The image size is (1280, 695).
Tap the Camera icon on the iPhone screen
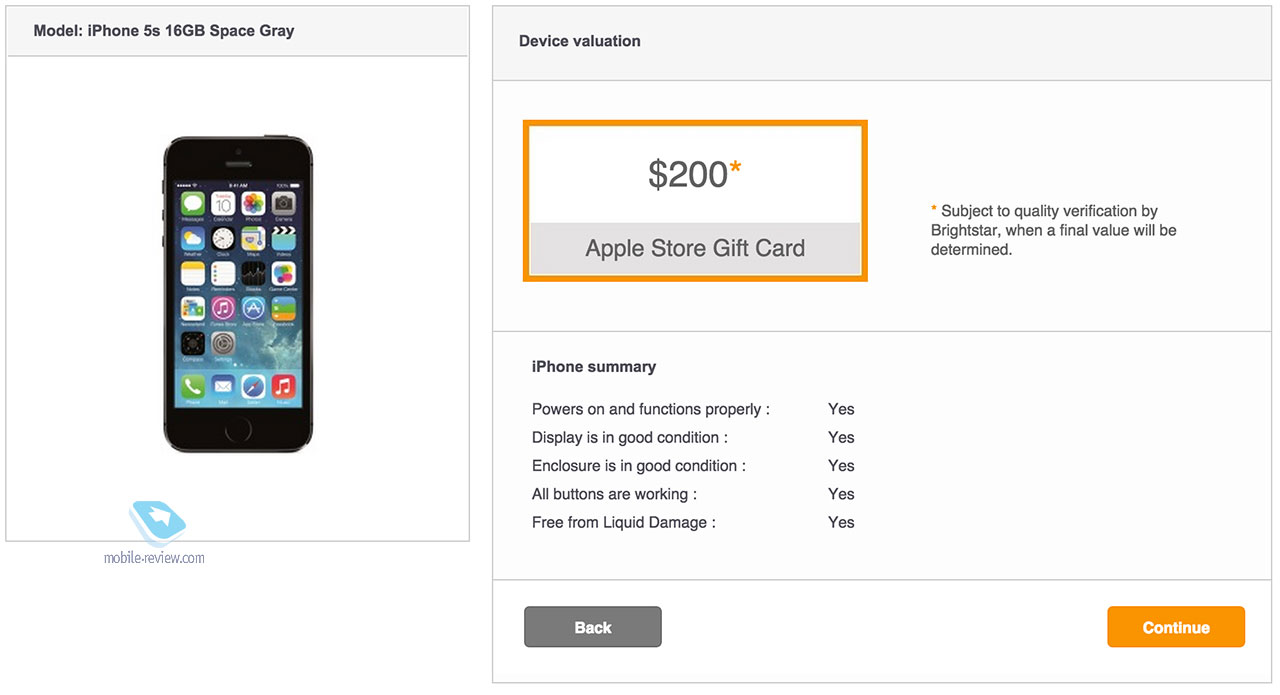tap(283, 204)
